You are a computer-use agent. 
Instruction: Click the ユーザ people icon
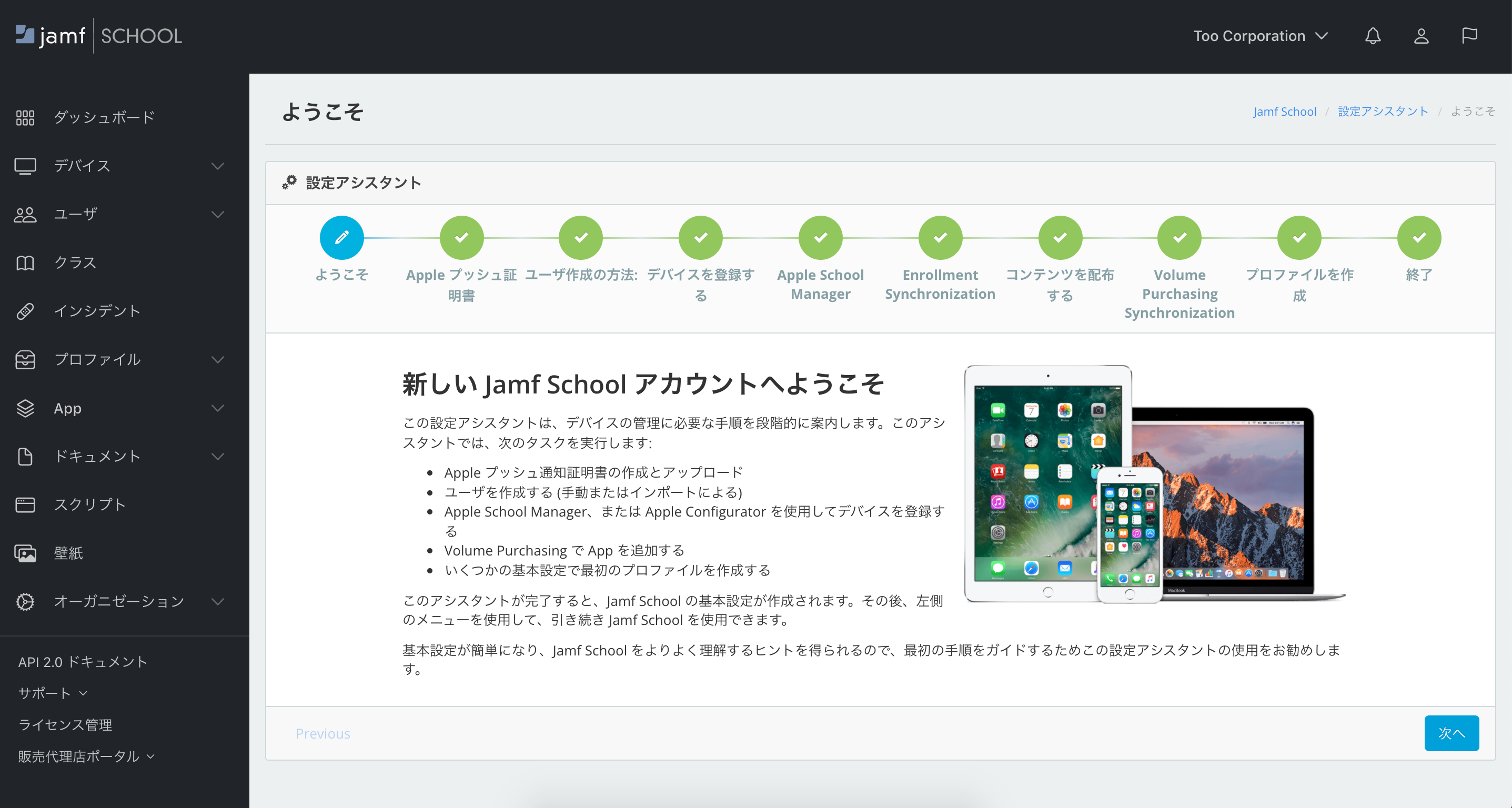click(25, 214)
